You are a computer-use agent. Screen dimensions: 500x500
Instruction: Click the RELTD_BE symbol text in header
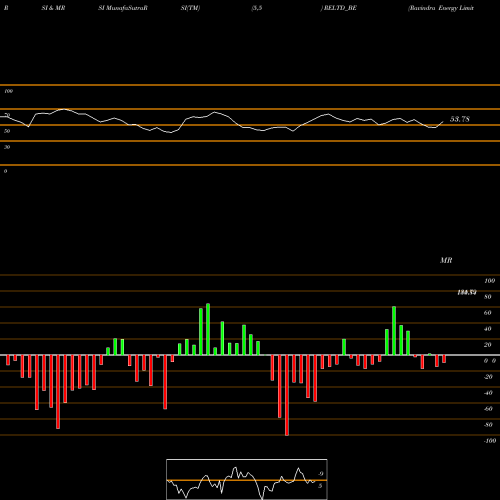point(339,8)
